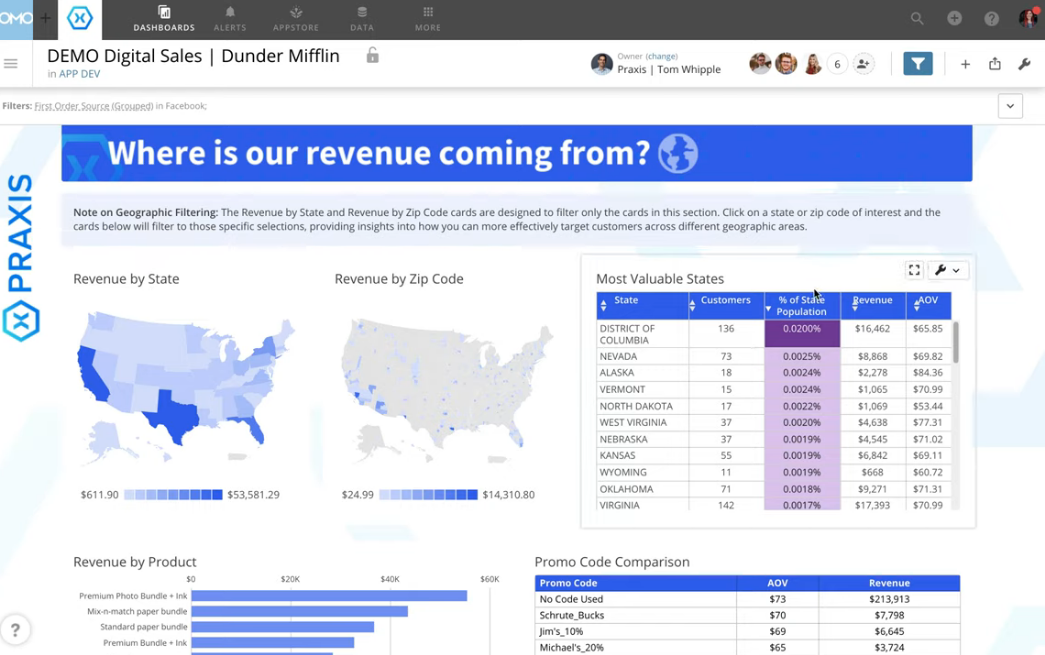
Task: Click the DISTRICT OF COLUMBIA row
Action: coord(774,334)
